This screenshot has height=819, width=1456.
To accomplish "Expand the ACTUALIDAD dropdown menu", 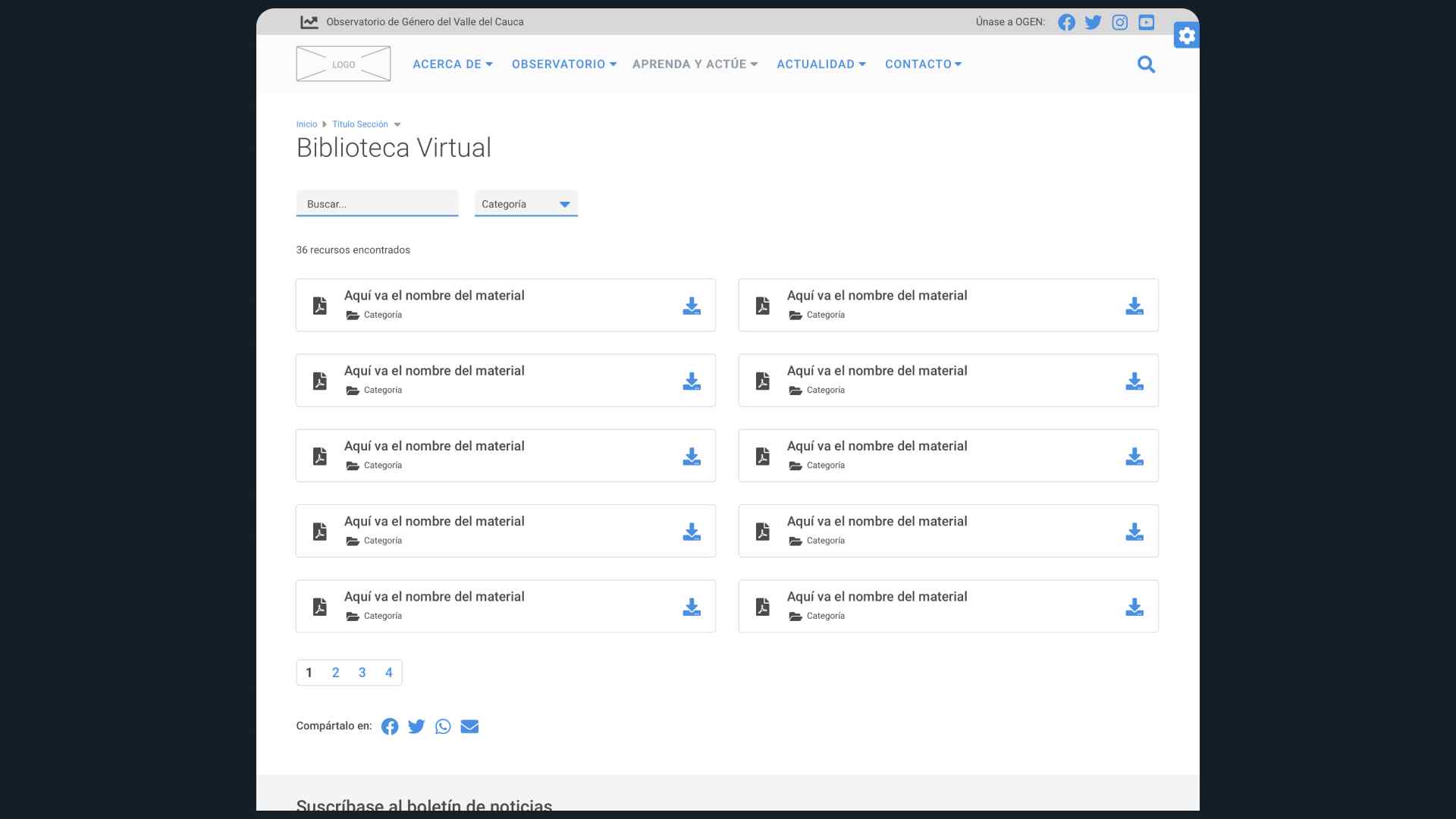I will [x=821, y=64].
